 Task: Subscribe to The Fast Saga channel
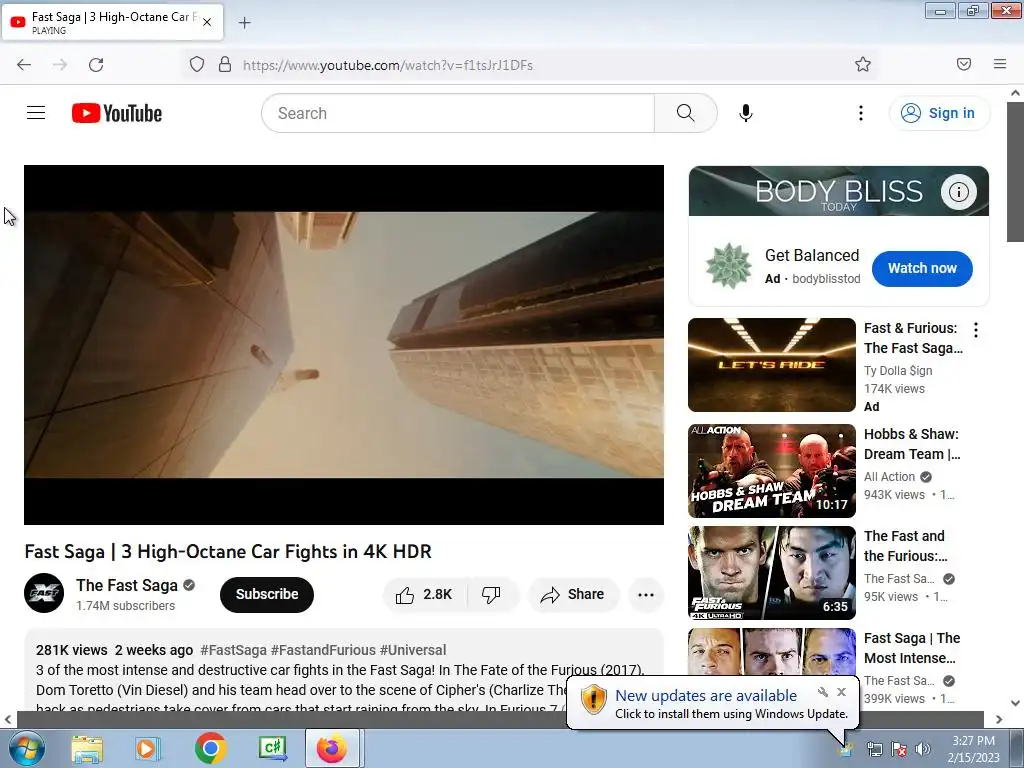pos(266,594)
